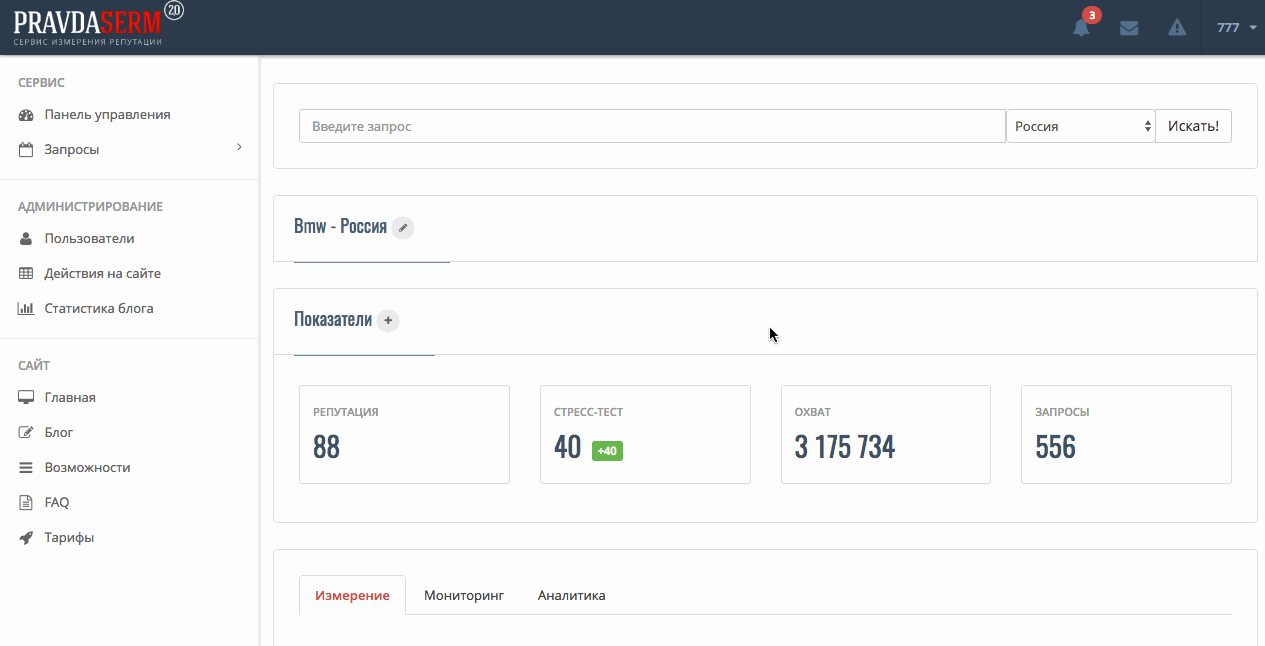Expand the Запросы submenu chevron

tap(239, 148)
